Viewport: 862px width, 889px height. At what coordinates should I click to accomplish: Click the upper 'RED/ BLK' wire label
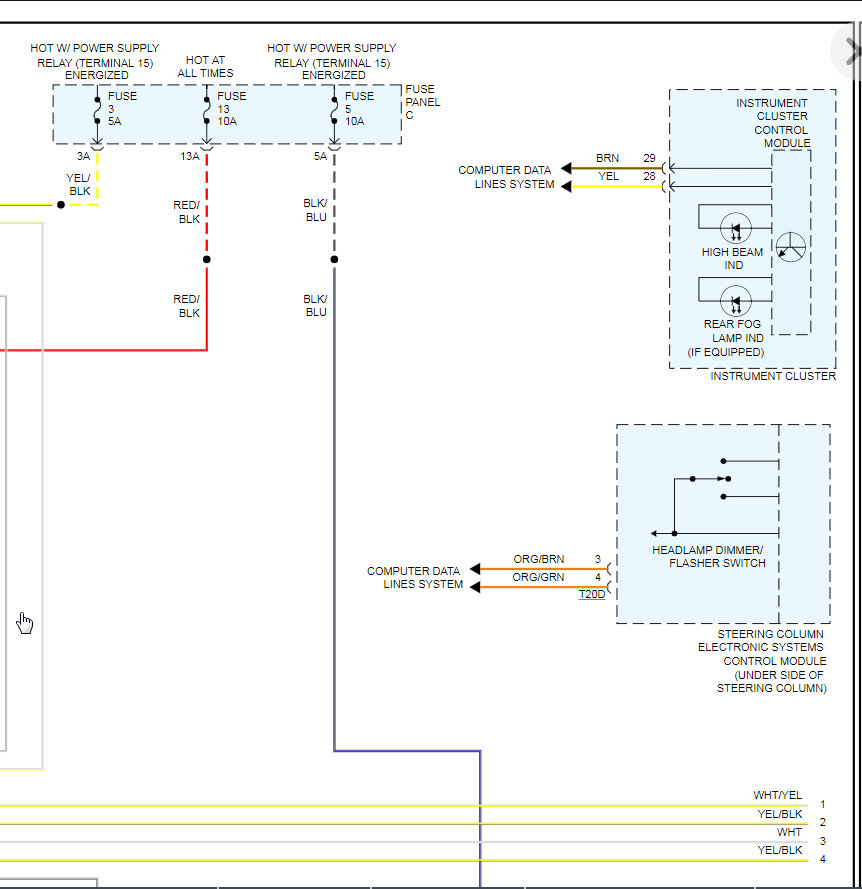187,212
